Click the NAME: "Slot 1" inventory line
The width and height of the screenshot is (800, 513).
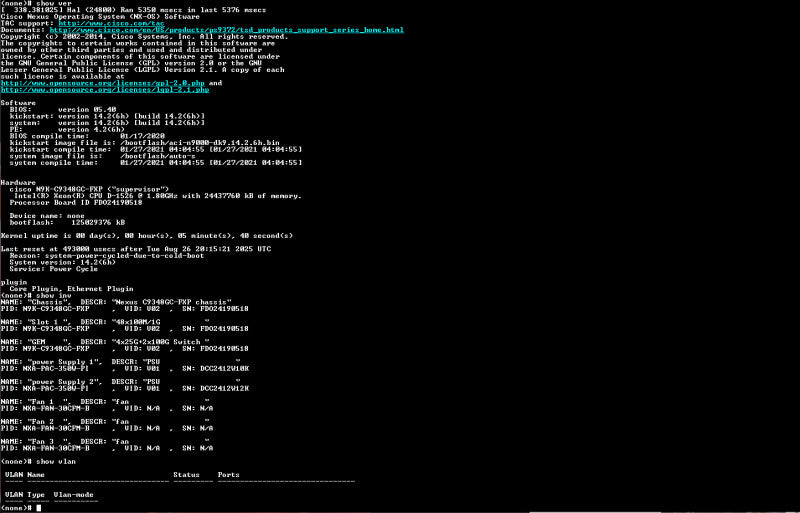click(x=105, y=322)
